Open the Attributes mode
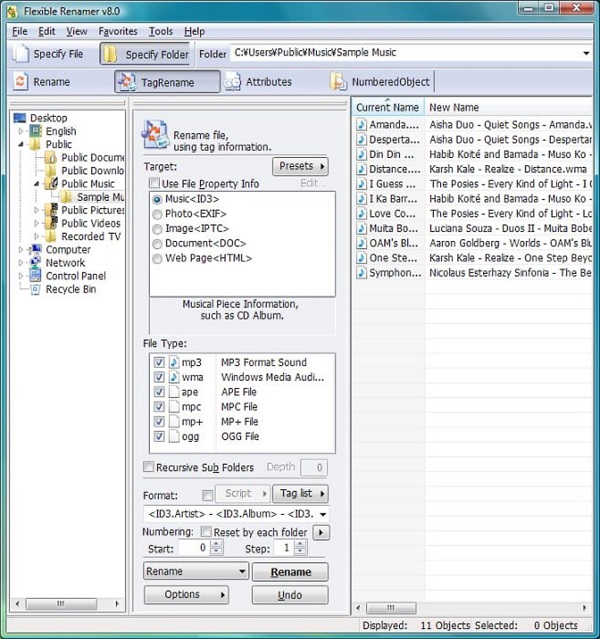 233,82
